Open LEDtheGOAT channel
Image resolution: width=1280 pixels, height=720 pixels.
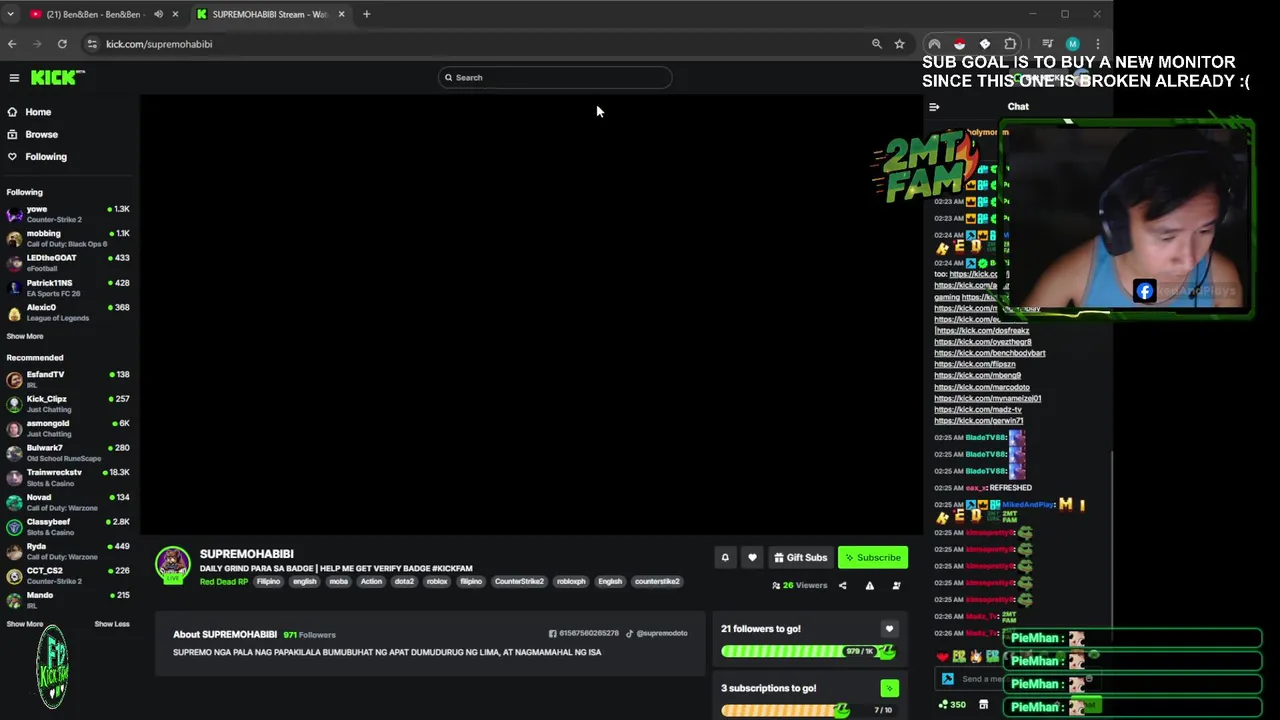pos(68,263)
